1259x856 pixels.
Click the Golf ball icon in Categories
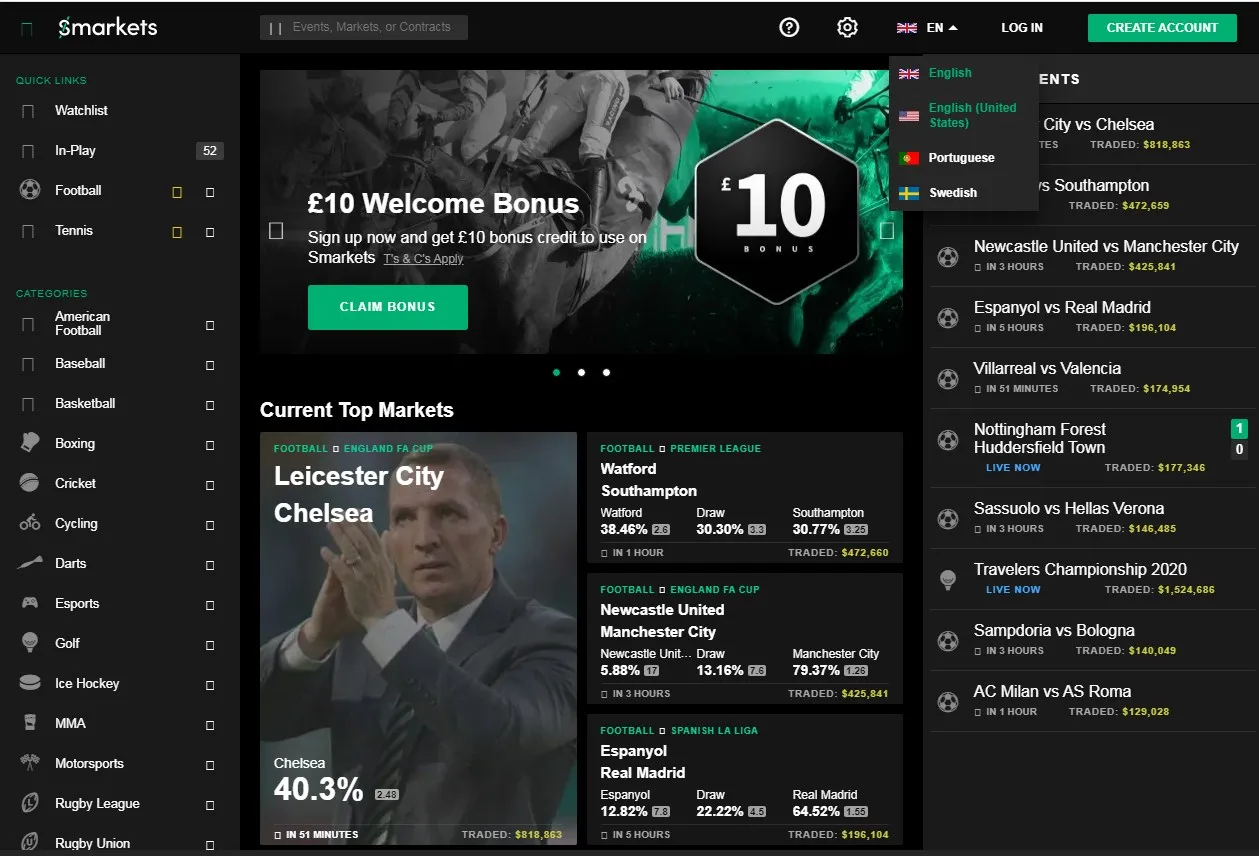click(x=29, y=643)
